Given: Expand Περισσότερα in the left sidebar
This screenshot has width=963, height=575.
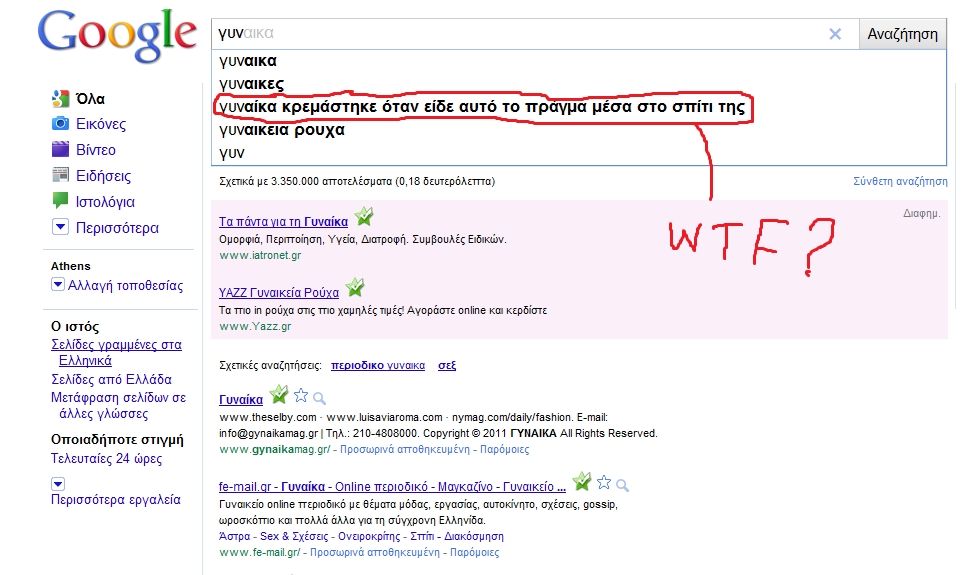Looking at the screenshot, I should tap(60, 228).
